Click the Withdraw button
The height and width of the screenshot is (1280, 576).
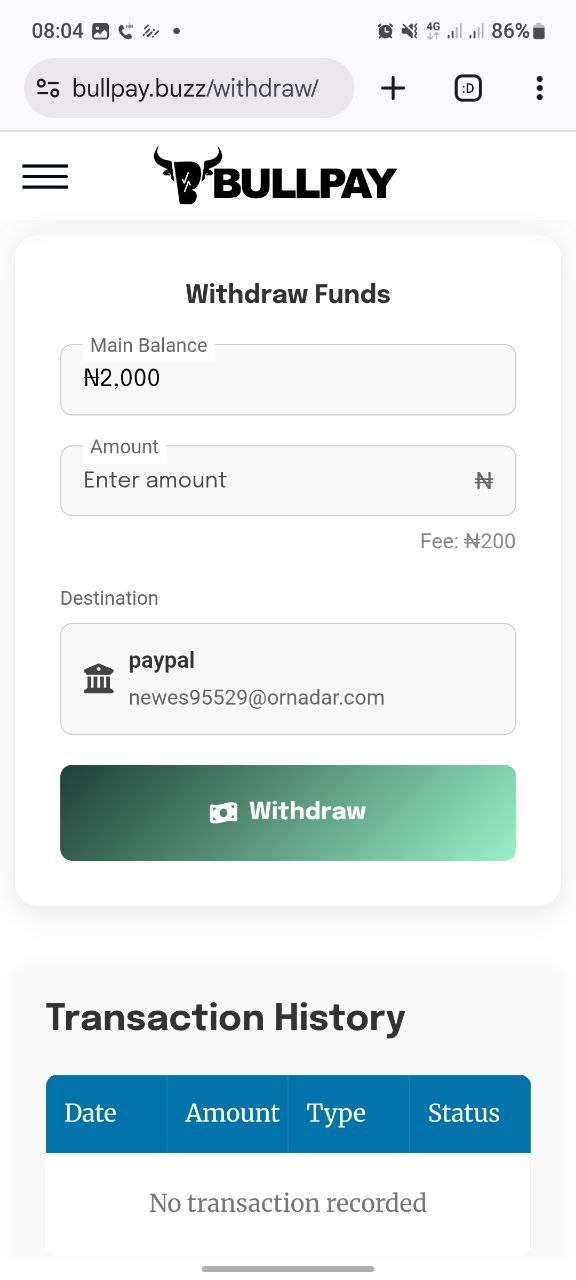coord(288,812)
